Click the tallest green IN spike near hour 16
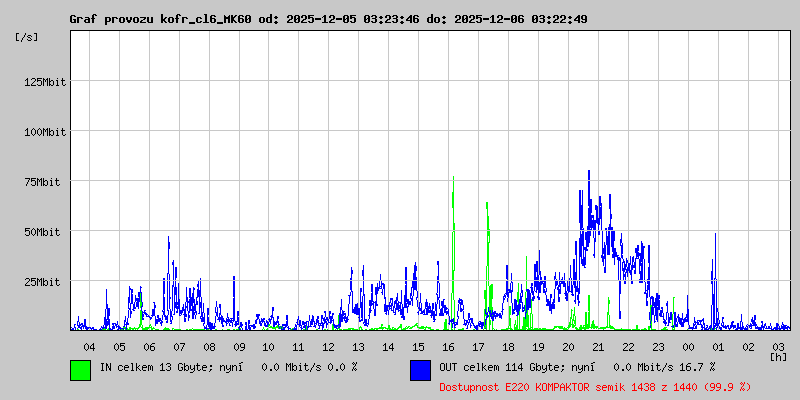The width and height of the screenshot is (800, 400). point(453,180)
